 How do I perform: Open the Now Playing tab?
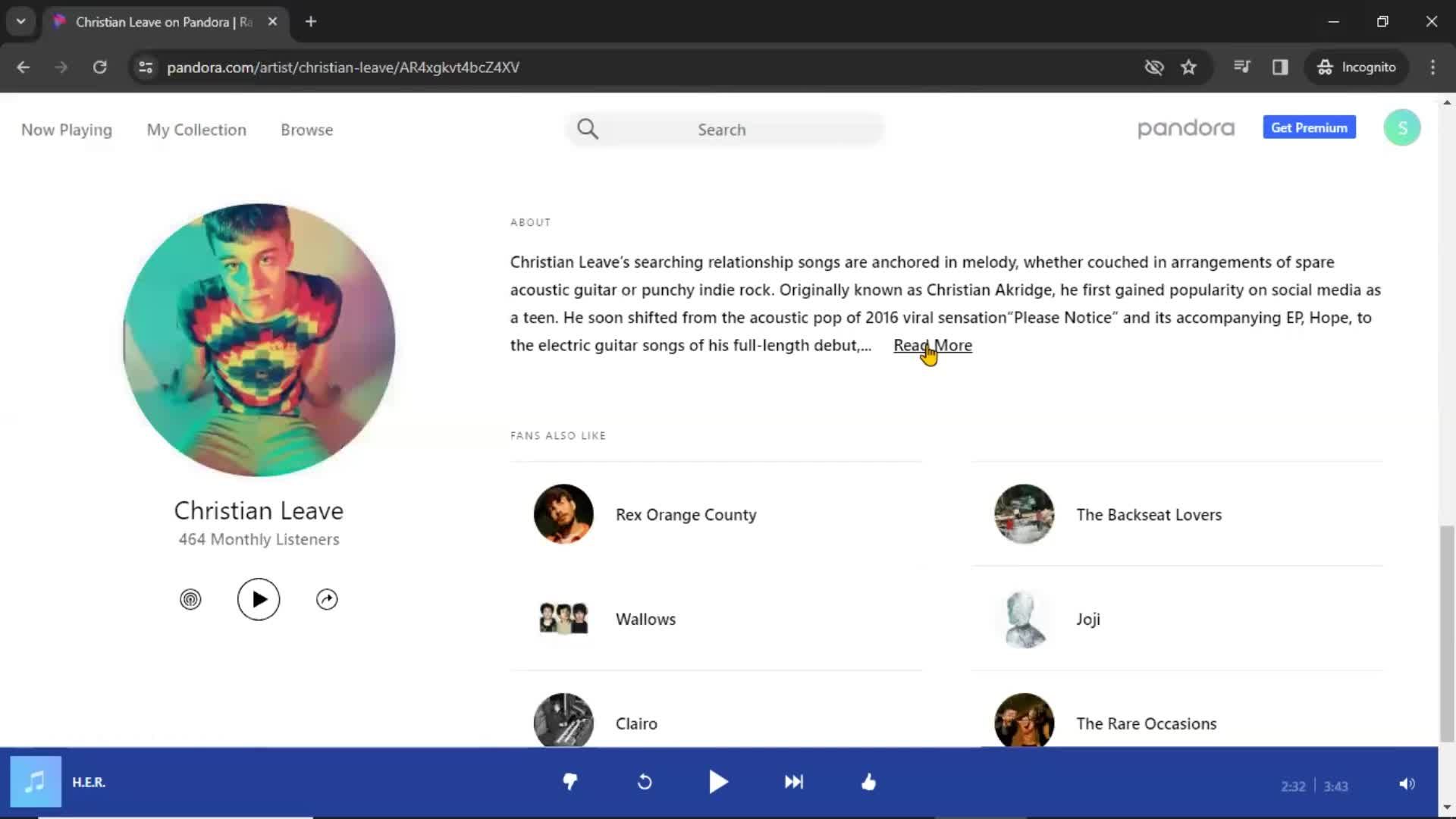[67, 130]
